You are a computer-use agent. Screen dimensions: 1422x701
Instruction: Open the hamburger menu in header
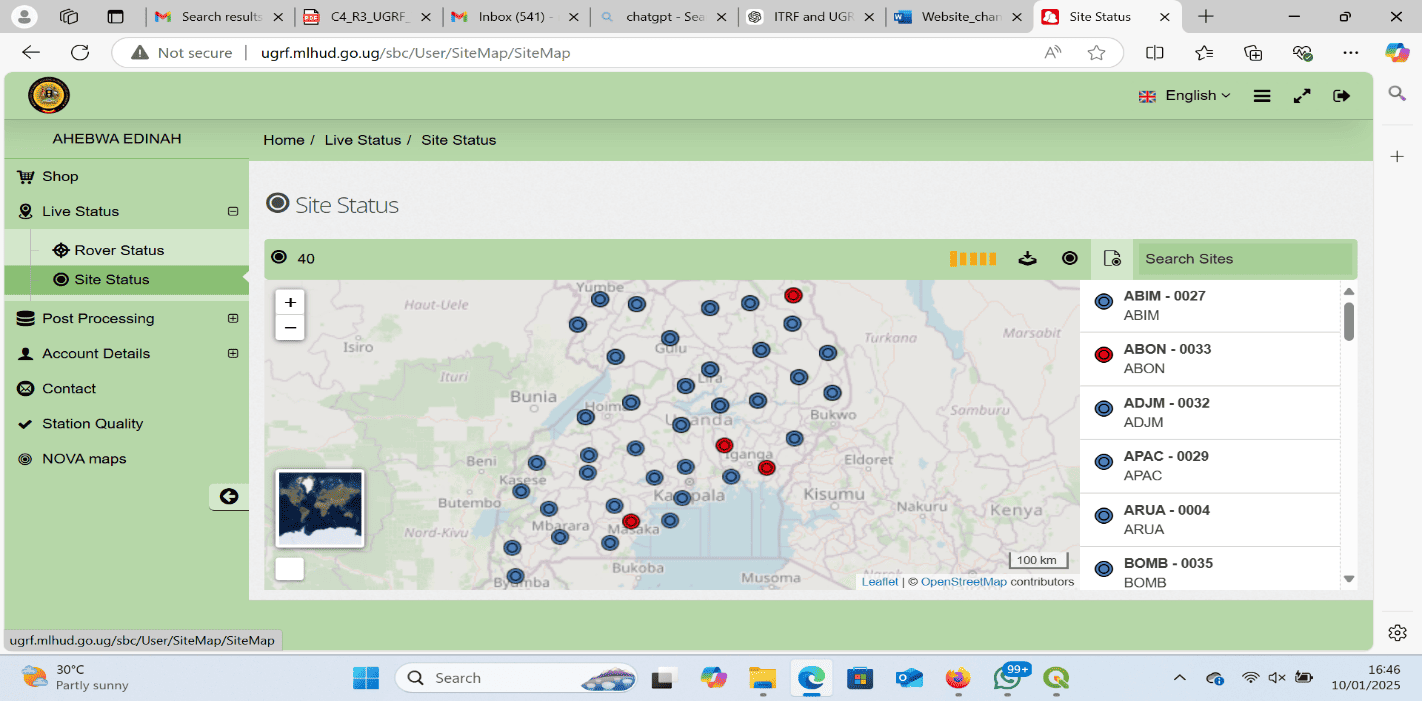coord(1262,96)
